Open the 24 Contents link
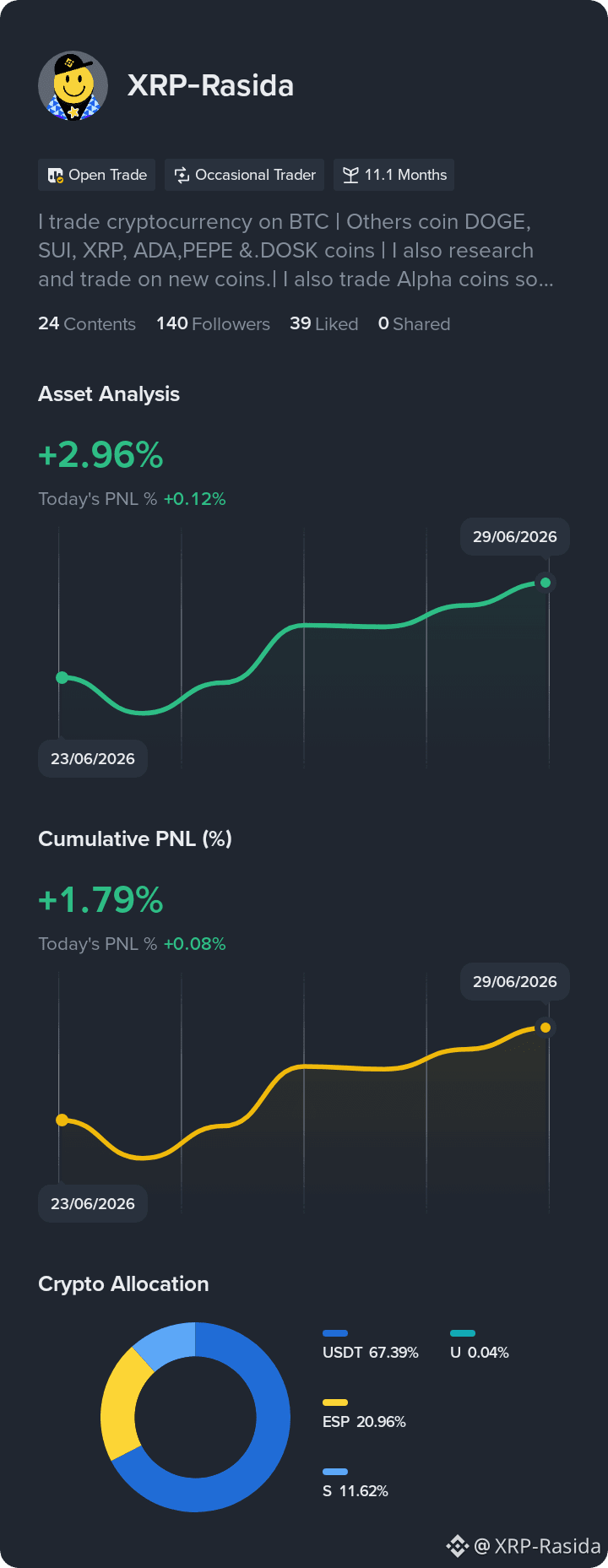The height and width of the screenshot is (1568, 608). (87, 324)
